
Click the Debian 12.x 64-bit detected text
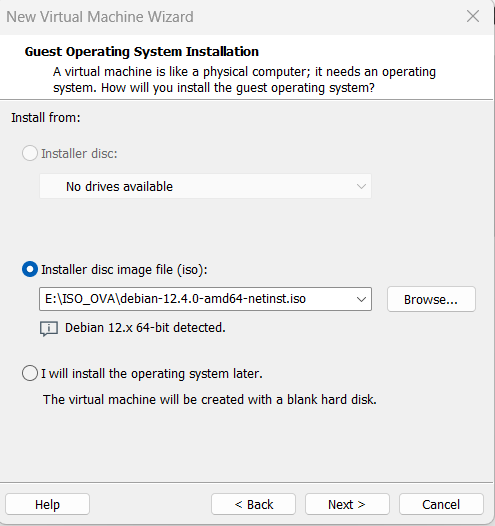point(145,328)
